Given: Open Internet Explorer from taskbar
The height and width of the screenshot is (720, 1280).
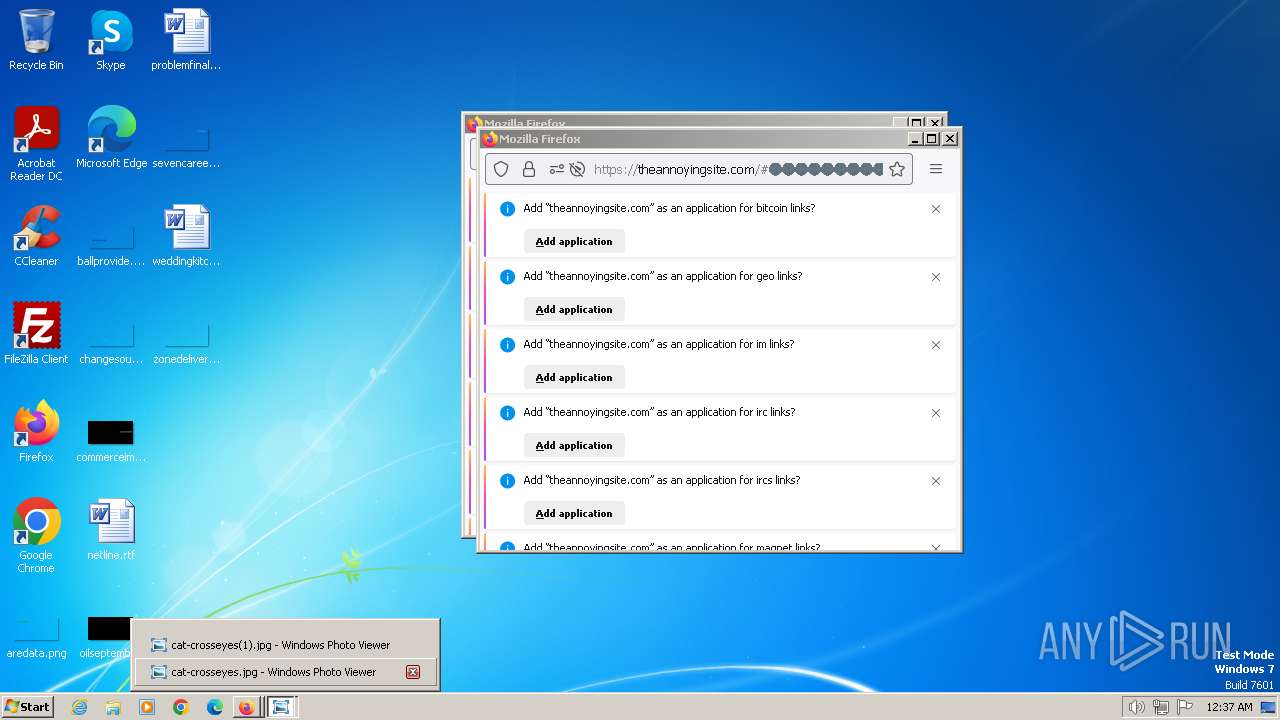Looking at the screenshot, I should pyautogui.click(x=79, y=707).
